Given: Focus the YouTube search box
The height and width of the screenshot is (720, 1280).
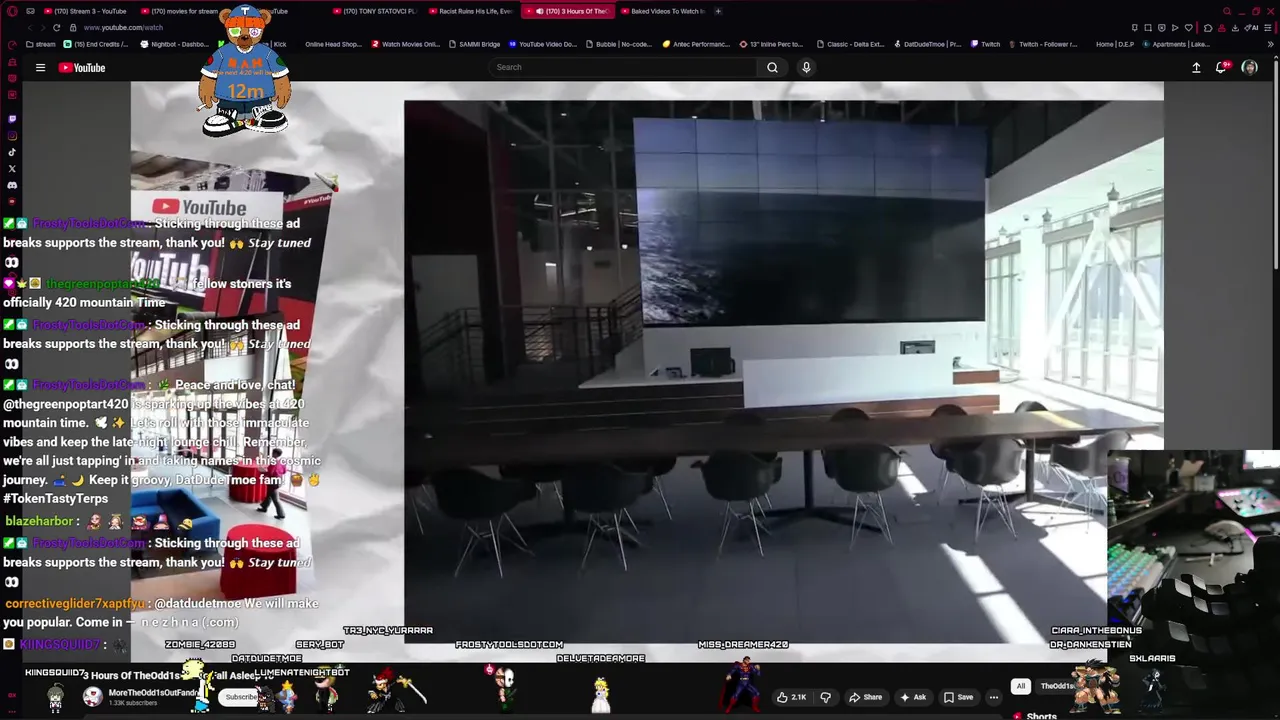Looking at the screenshot, I should tap(623, 67).
